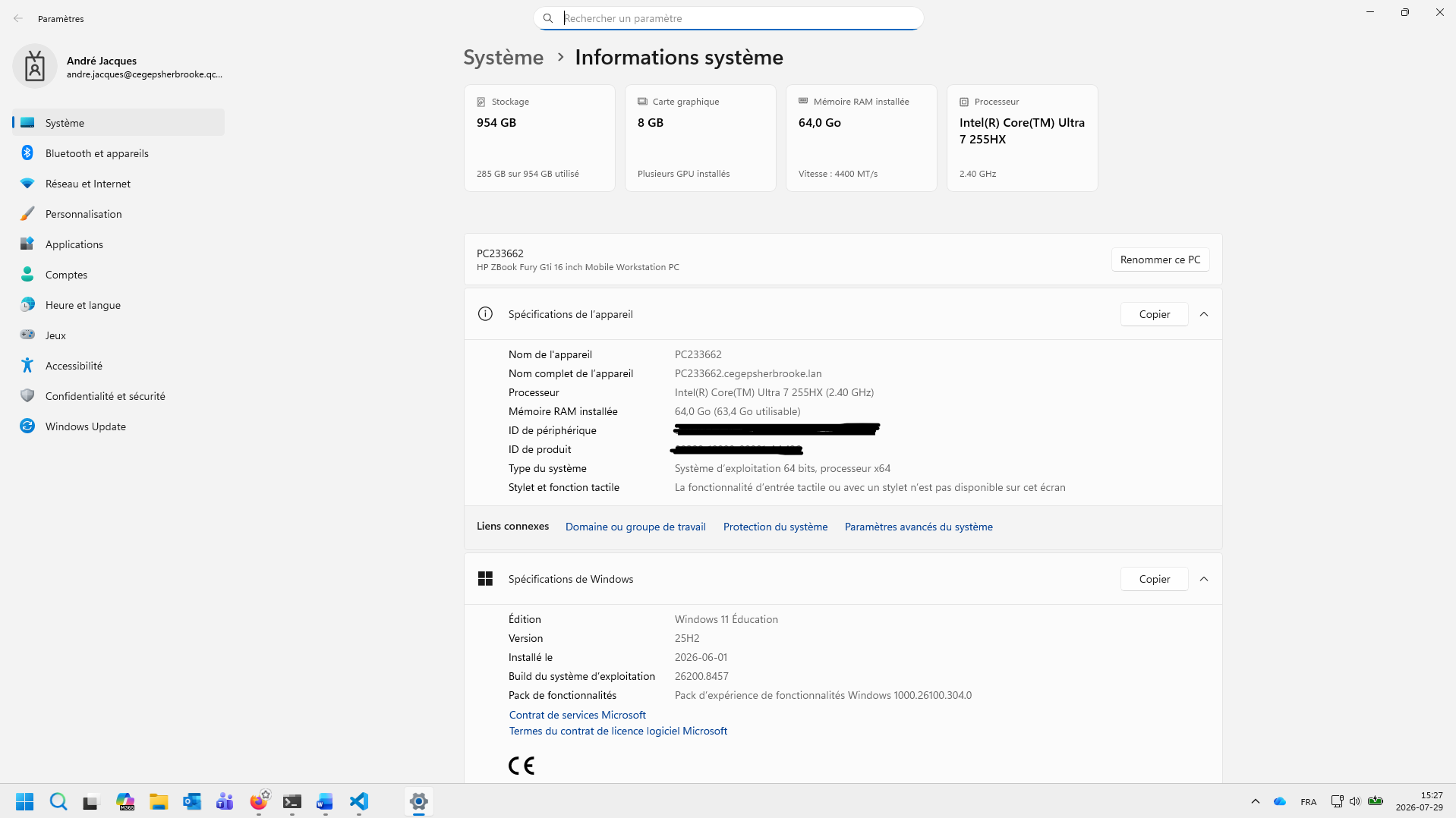This screenshot has width=1456, height=818.
Task: Open the taskbar clock showing 15:27
Action: pyautogui.click(x=1420, y=801)
